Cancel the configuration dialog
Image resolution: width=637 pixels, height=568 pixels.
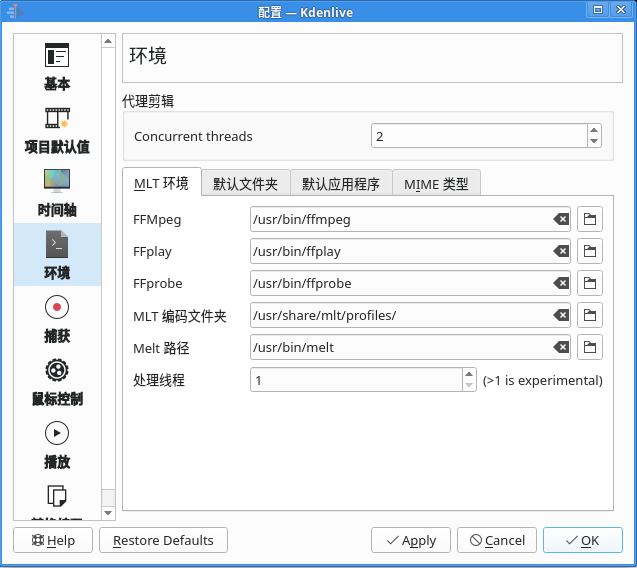click(497, 540)
